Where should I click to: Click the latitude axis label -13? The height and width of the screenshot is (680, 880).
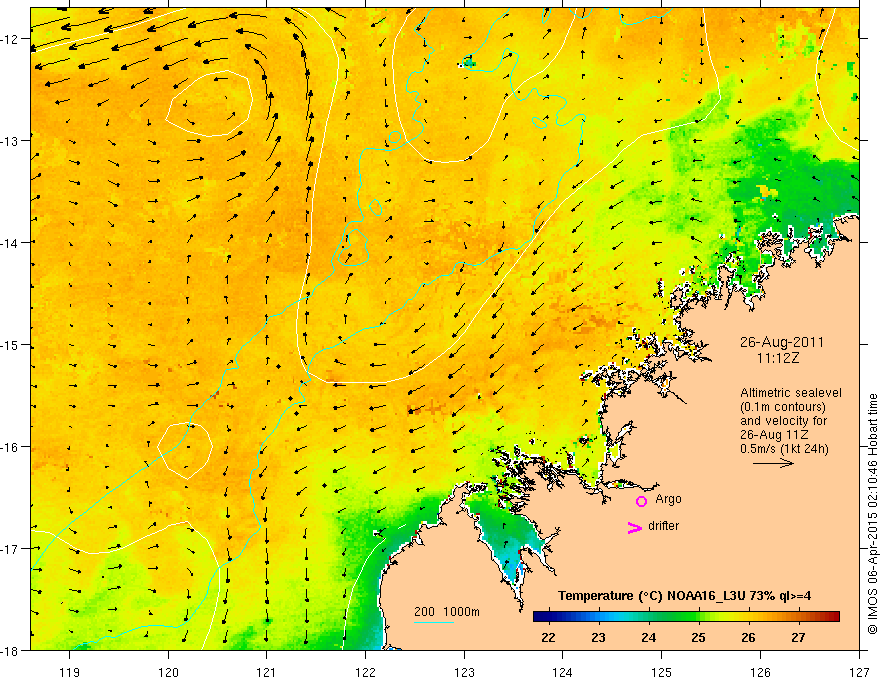(x=10, y=140)
